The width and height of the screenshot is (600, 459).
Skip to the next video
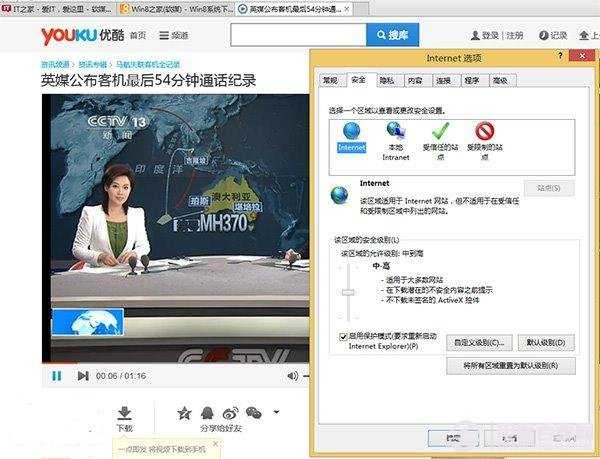tap(83, 376)
